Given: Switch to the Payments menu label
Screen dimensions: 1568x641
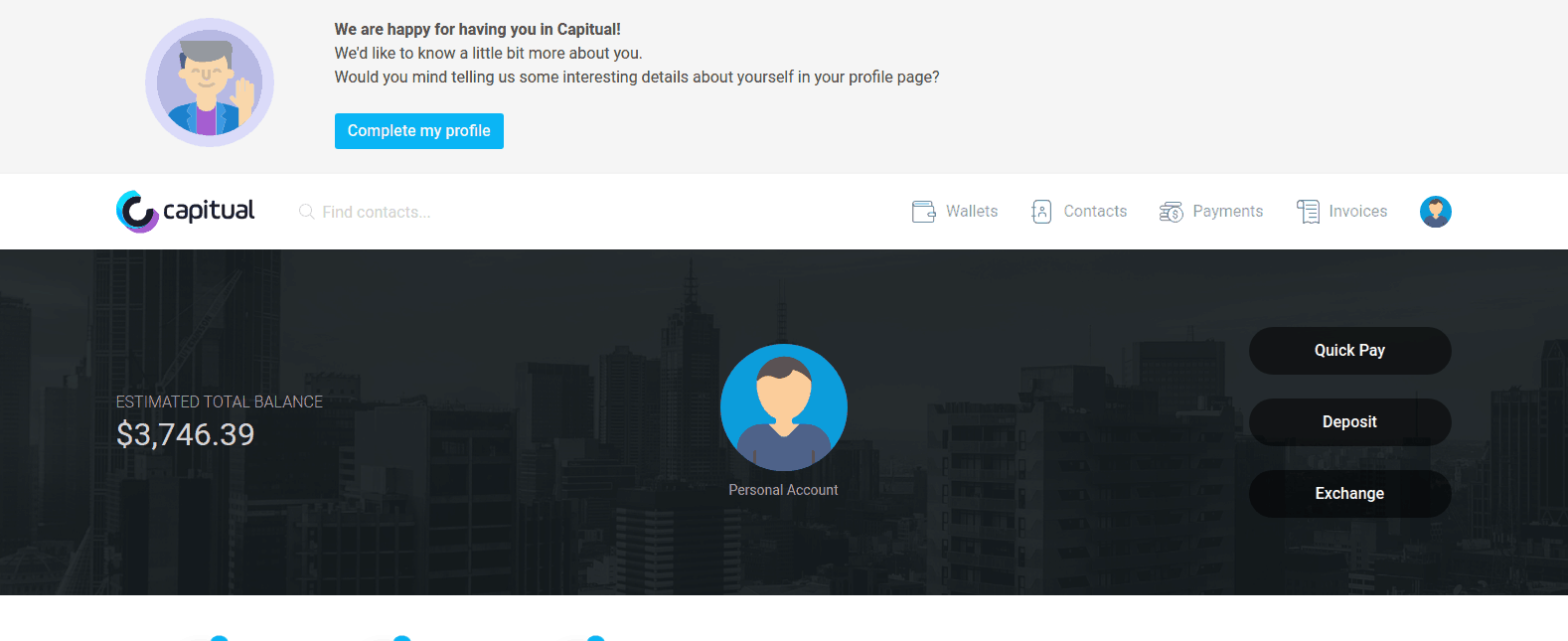Looking at the screenshot, I should coord(1228,212).
